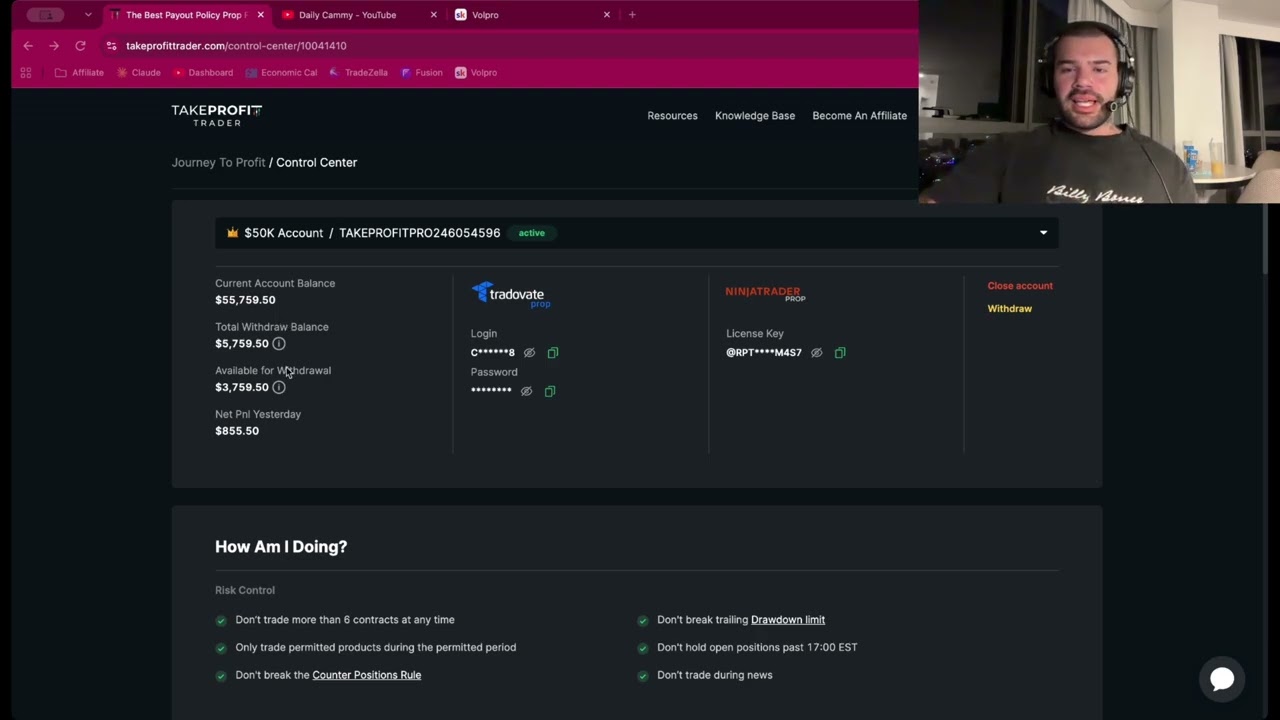The height and width of the screenshot is (720, 1280).
Task: Click the Current Account Balance label
Action: [x=275, y=284]
